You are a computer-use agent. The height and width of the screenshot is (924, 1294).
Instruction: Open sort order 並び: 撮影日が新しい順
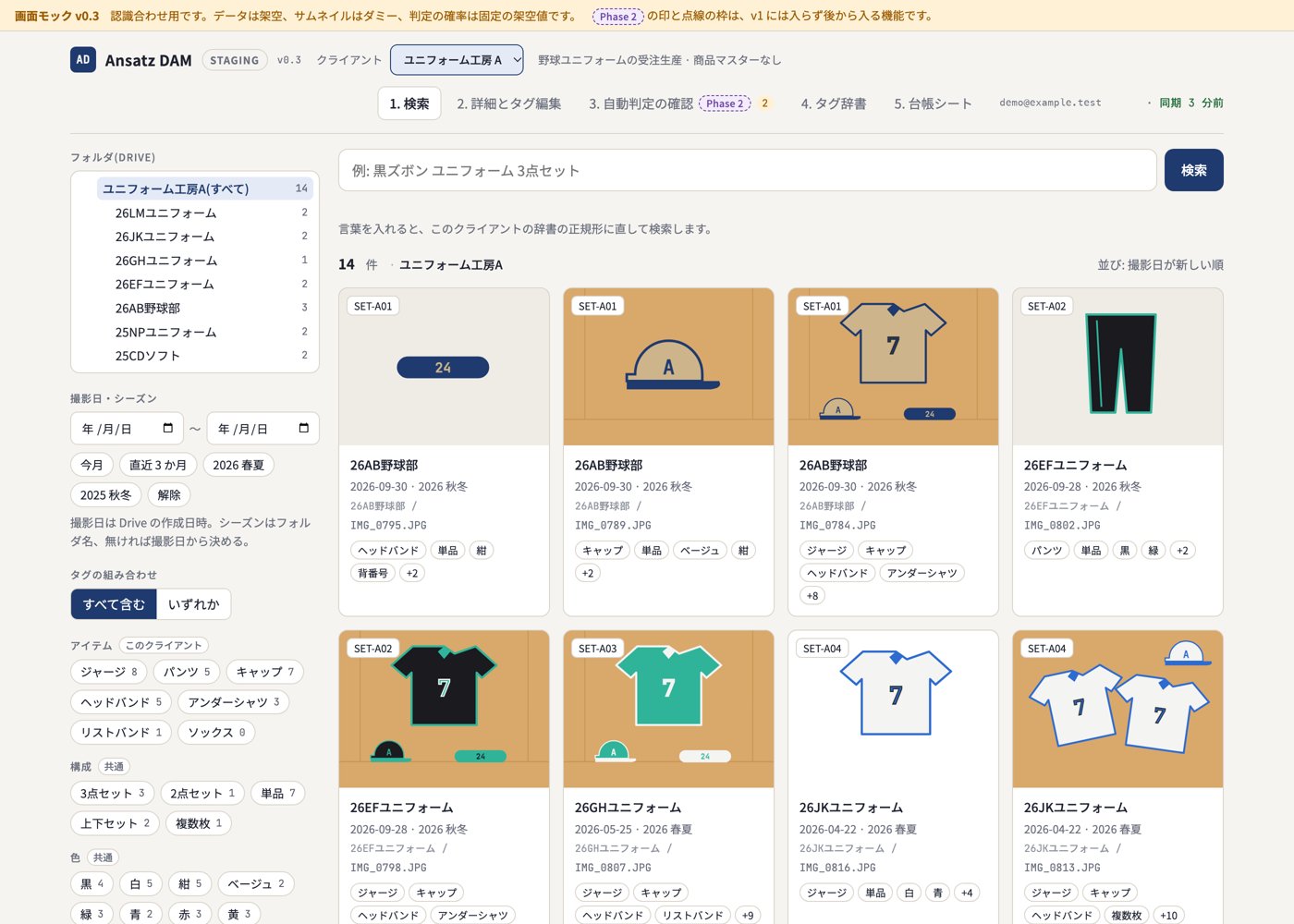tap(1160, 265)
